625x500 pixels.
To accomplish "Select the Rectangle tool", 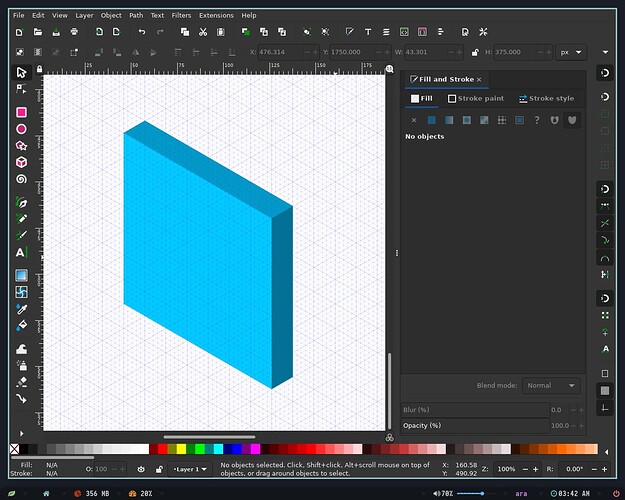I will click(x=22, y=112).
